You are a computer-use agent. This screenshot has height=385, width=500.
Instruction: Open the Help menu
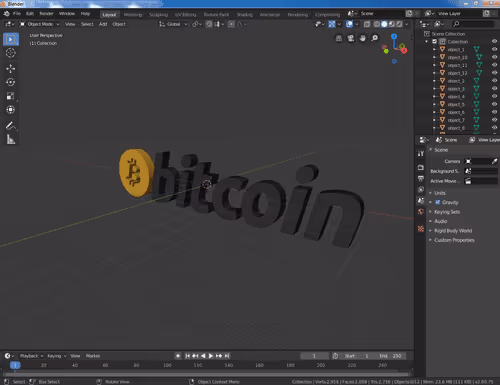pyautogui.click(x=85, y=14)
